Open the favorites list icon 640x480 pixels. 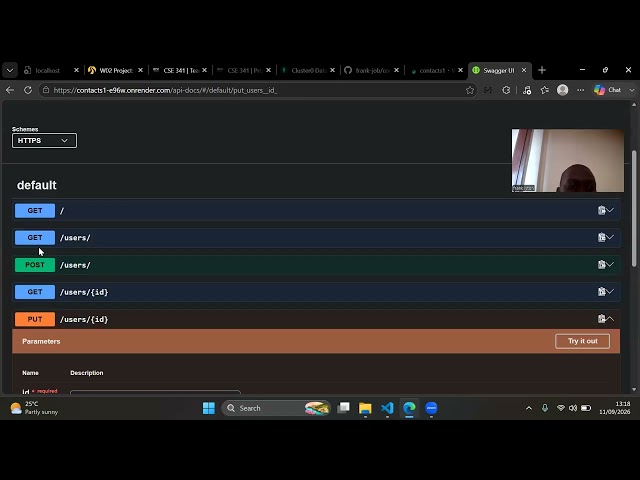(544, 90)
